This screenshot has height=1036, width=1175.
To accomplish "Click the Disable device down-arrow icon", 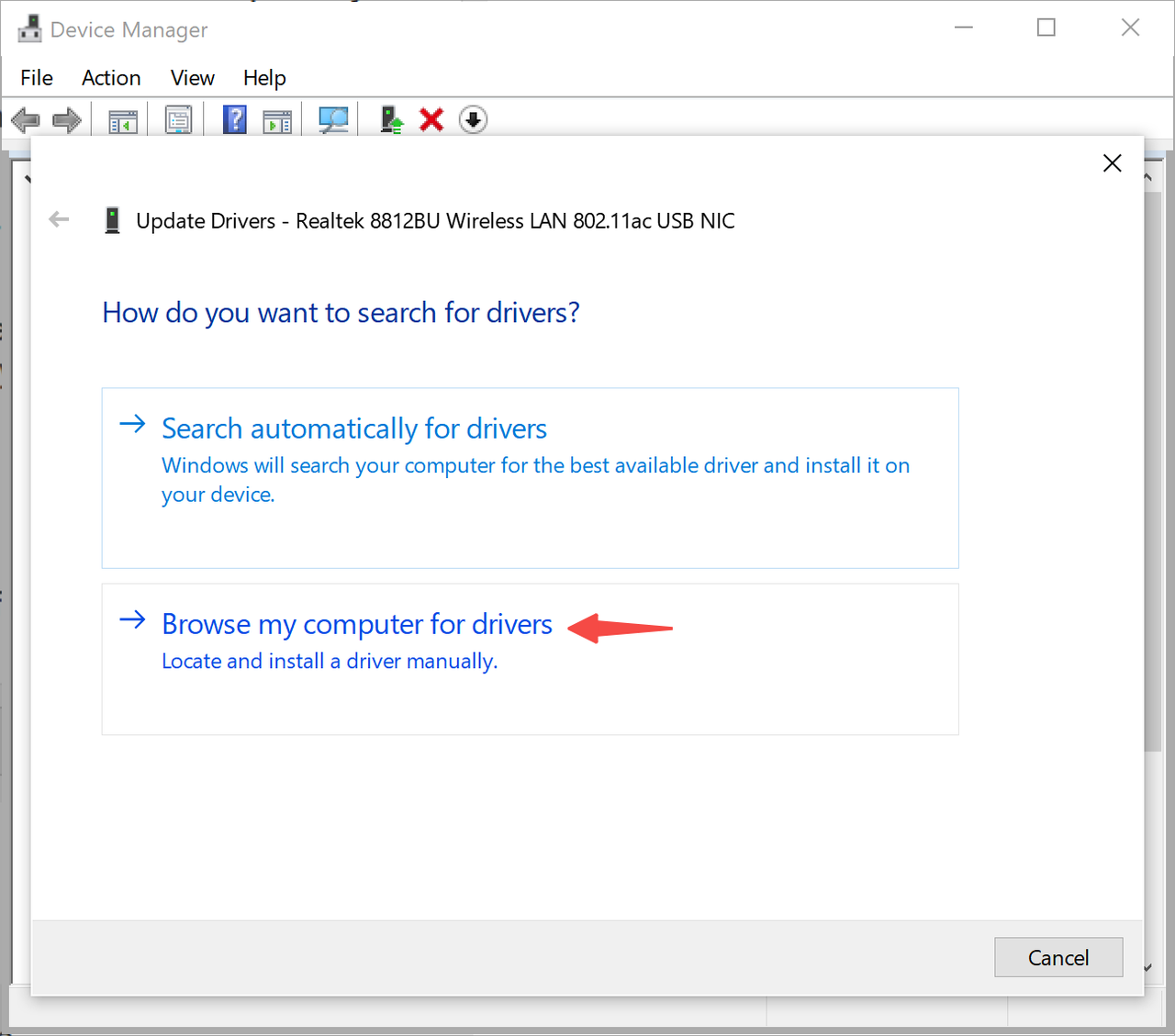I will 473,120.
